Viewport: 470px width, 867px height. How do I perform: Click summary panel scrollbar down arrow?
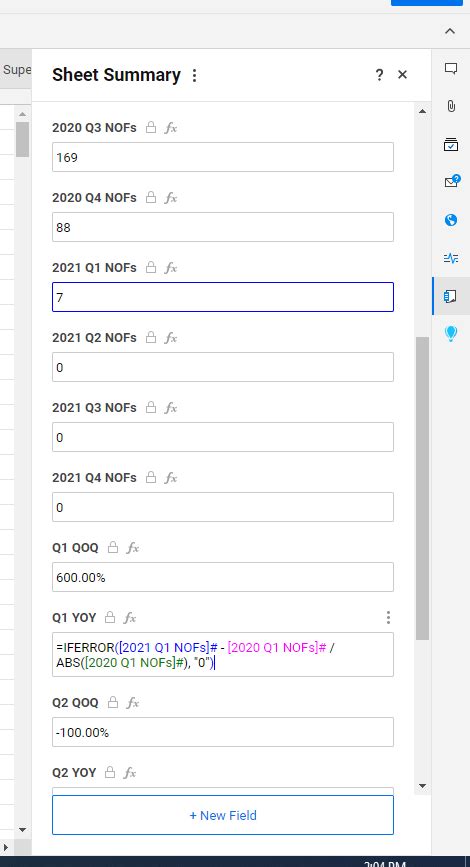422,786
